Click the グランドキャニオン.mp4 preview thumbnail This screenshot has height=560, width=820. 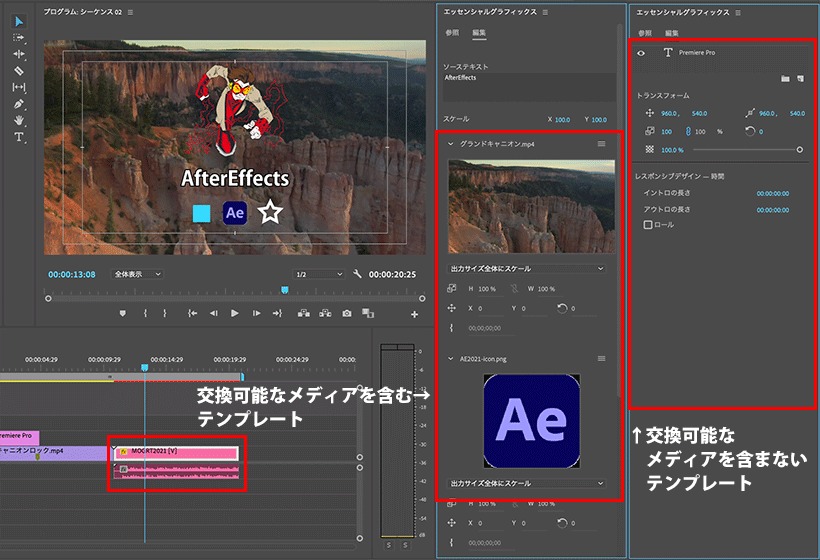click(532, 207)
